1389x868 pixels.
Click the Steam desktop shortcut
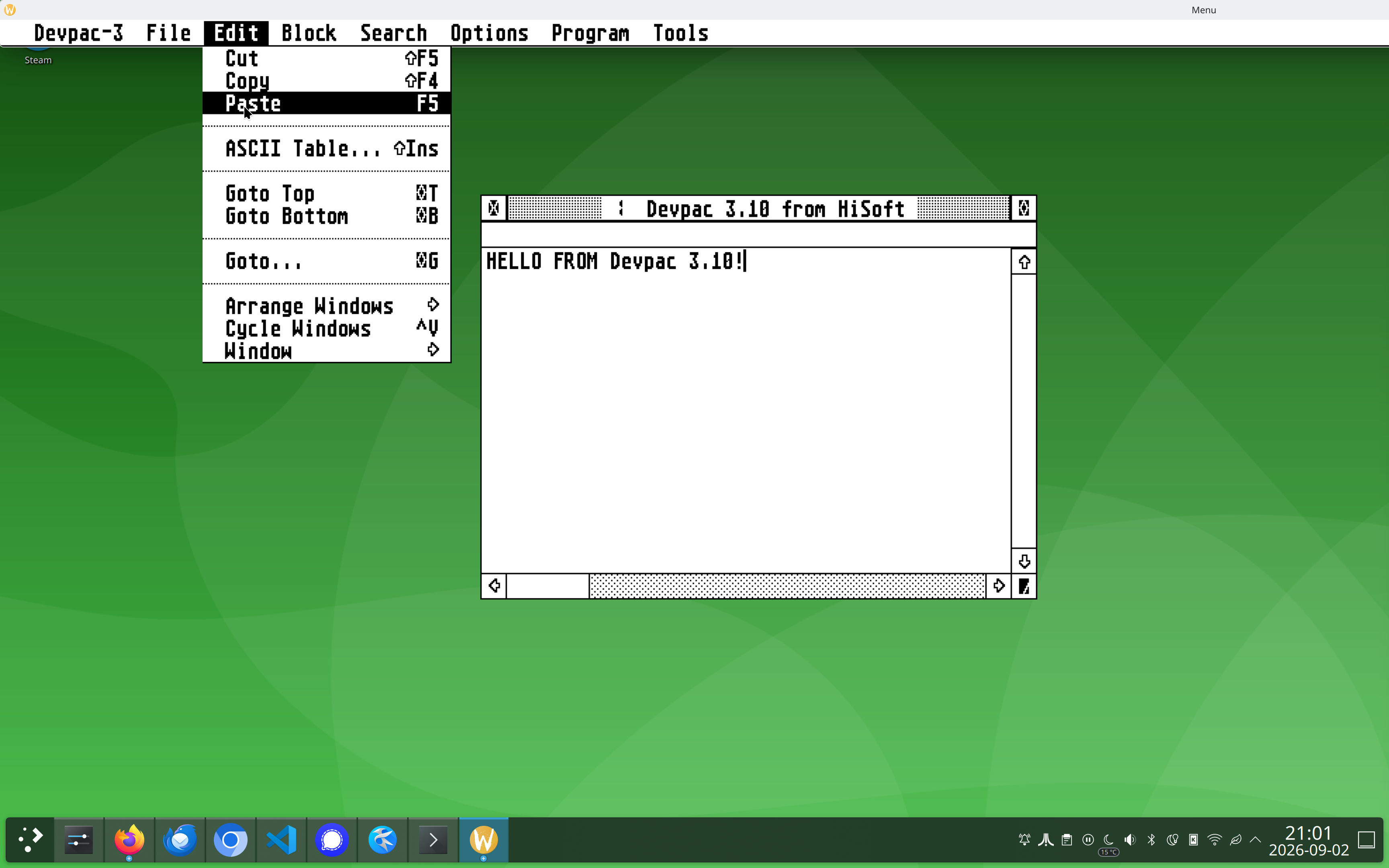point(38,56)
